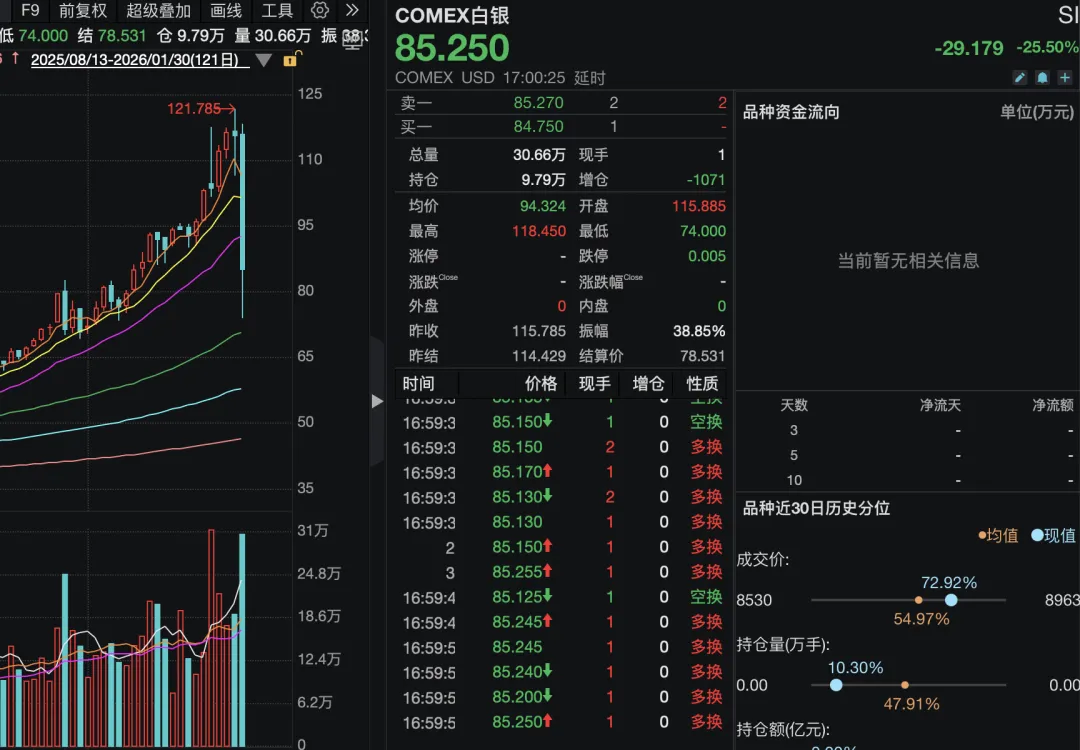
Task: Click the 振幅 38.85% value
Action: (x=699, y=331)
